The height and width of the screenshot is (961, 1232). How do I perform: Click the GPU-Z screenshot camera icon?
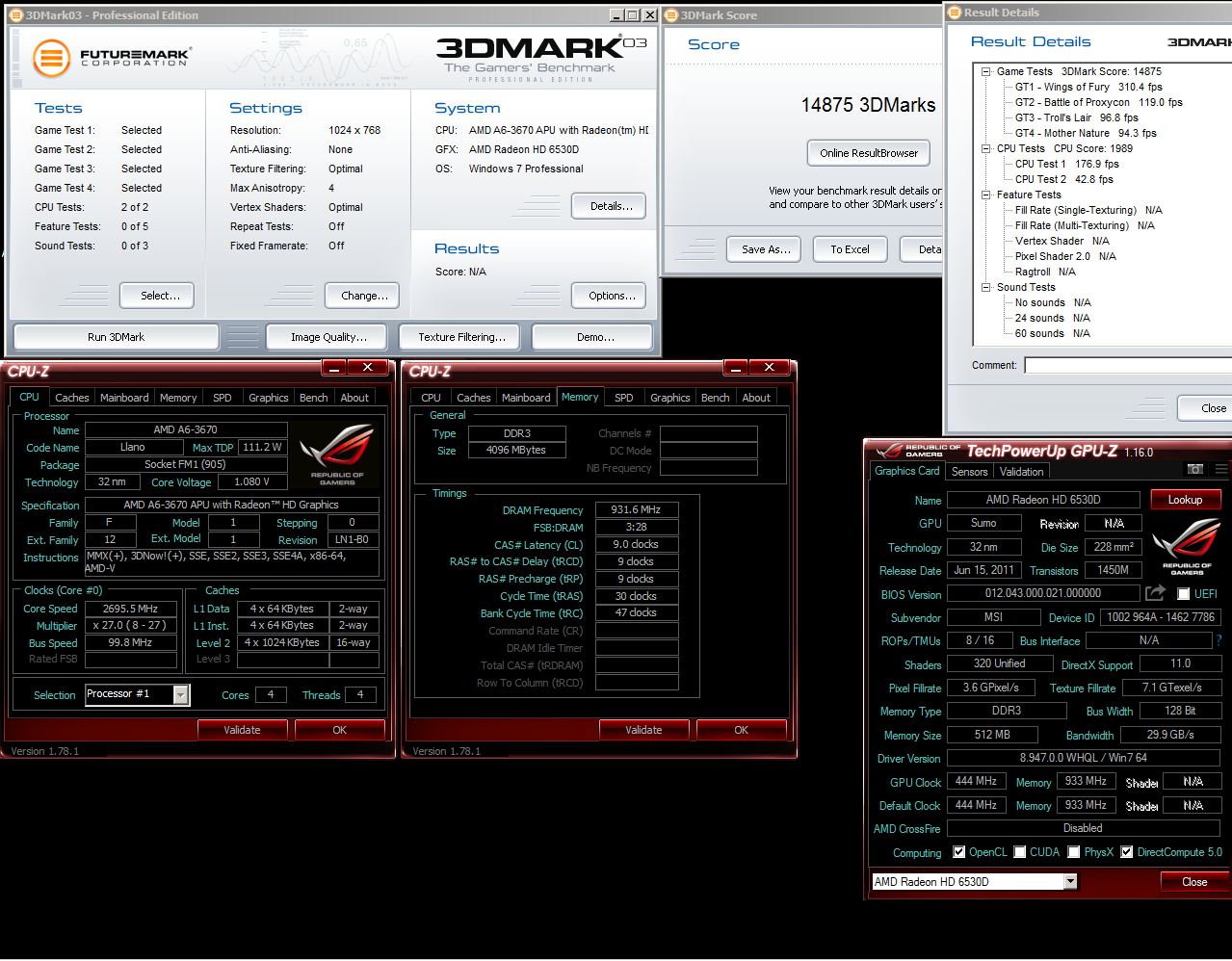(x=1195, y=469)
